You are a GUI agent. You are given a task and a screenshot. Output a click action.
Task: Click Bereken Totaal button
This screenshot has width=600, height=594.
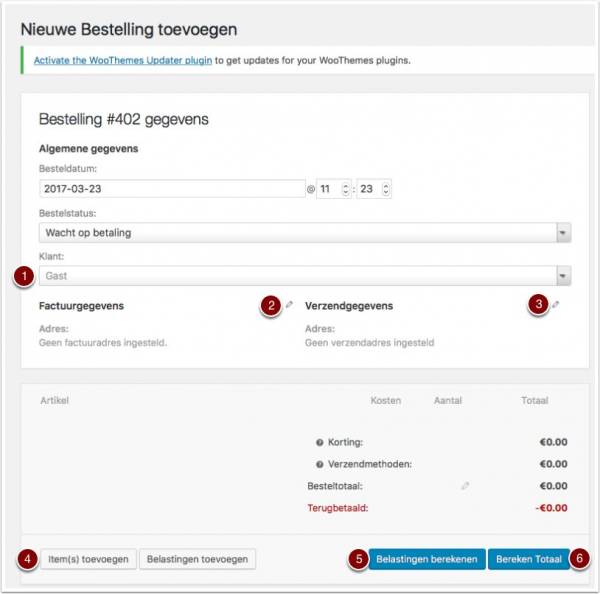pyautogui.click(x=529, y=559)
